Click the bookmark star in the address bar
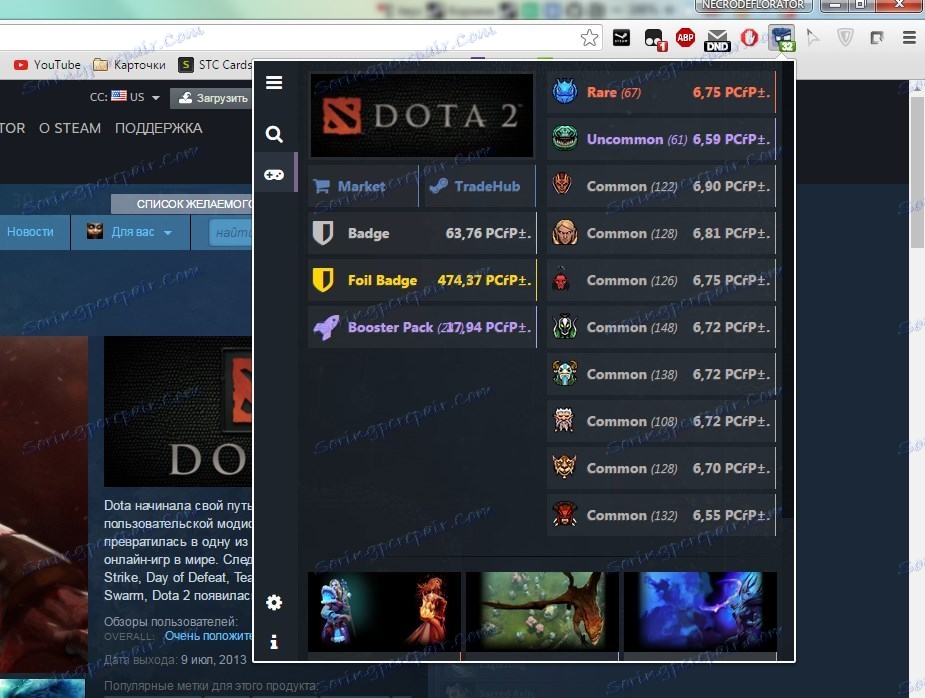This screenshot has width=925, height=698. 589,37
